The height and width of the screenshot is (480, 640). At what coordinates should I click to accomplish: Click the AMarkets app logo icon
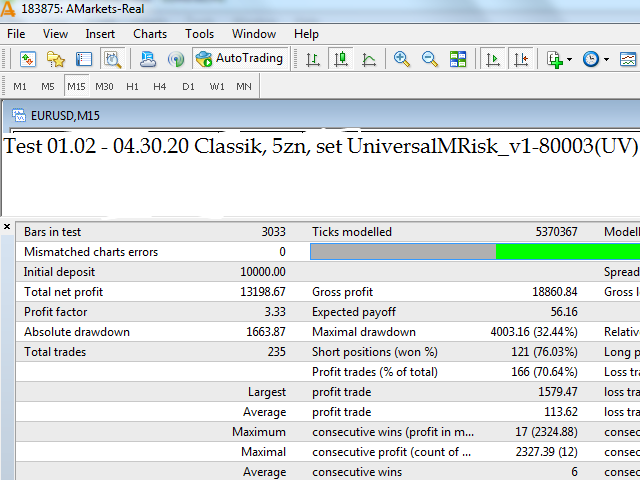pos(8,9)
